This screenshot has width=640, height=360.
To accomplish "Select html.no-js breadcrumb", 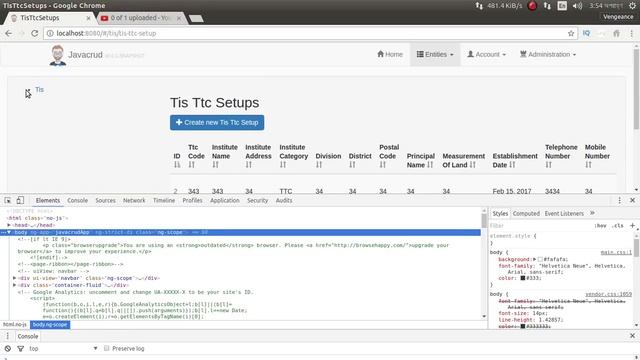I will 15,324.
